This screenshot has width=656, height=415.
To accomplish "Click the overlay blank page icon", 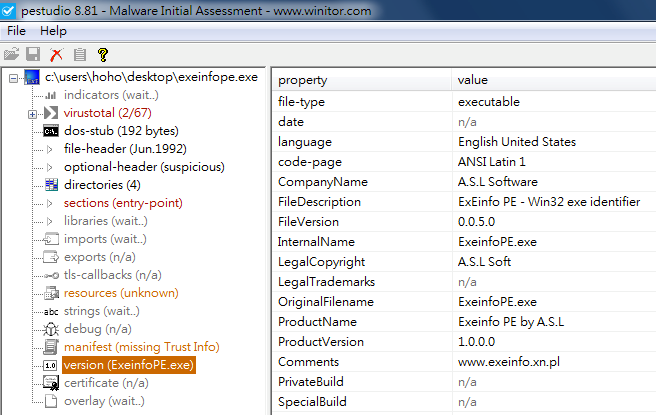I will coord(51,401).
